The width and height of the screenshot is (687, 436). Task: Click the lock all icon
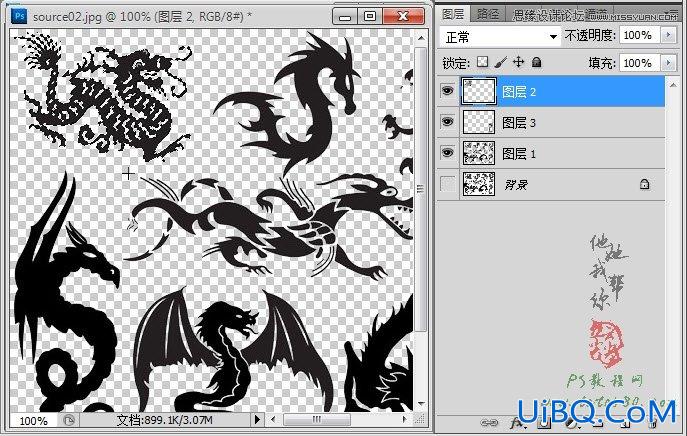click(x=536, y=62)
